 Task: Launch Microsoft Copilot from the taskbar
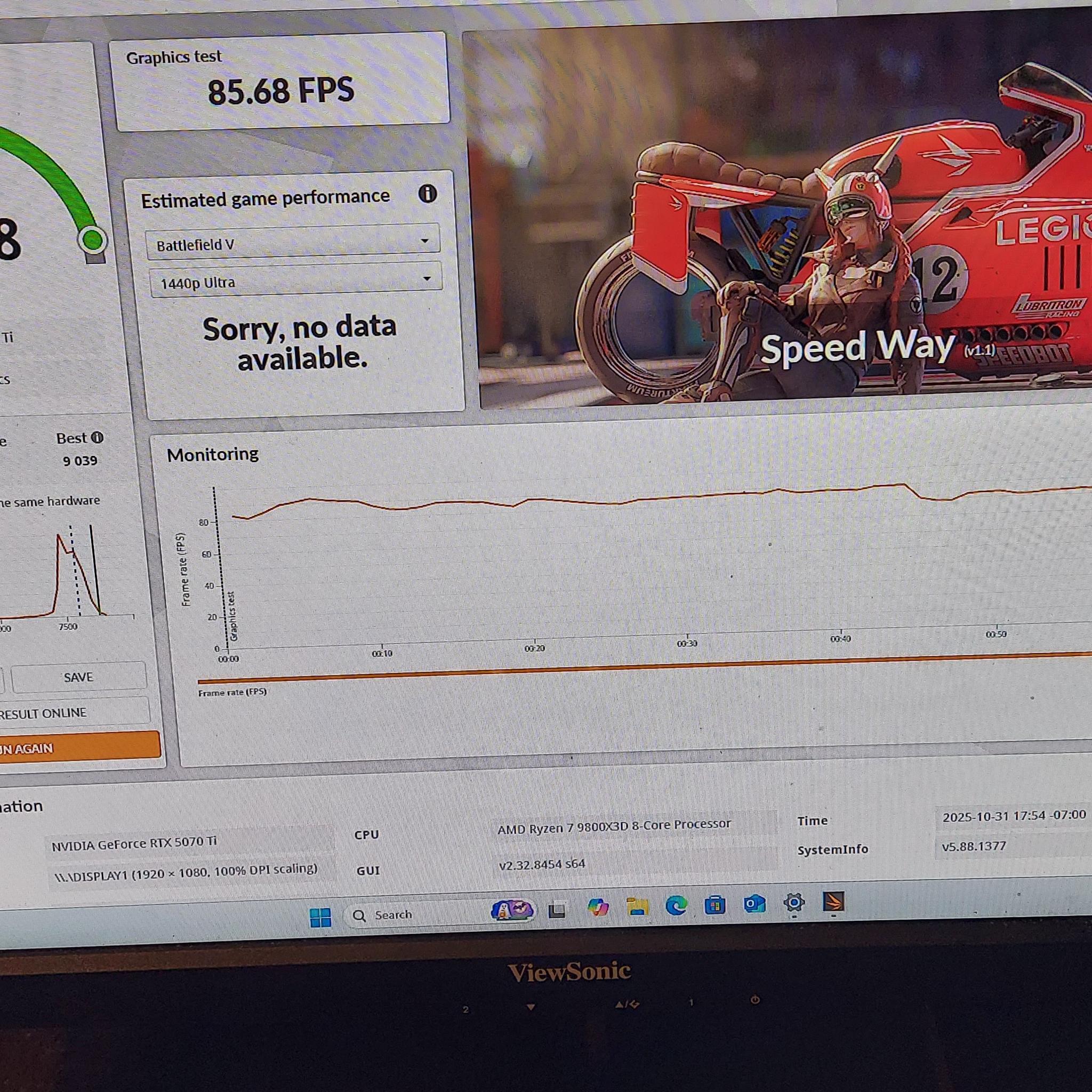click(598, 908)
